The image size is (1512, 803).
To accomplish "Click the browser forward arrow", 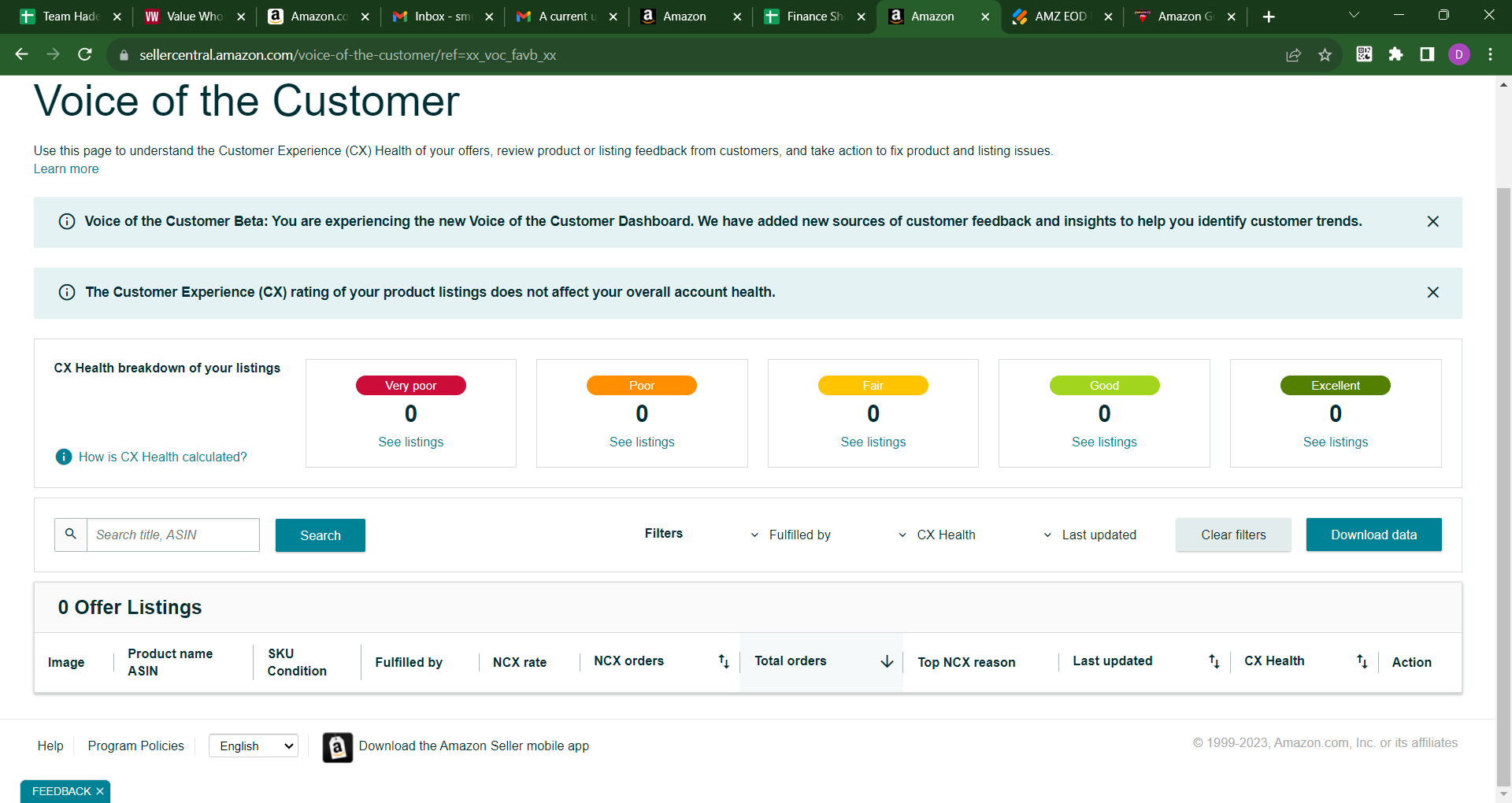I will point(54,54).
